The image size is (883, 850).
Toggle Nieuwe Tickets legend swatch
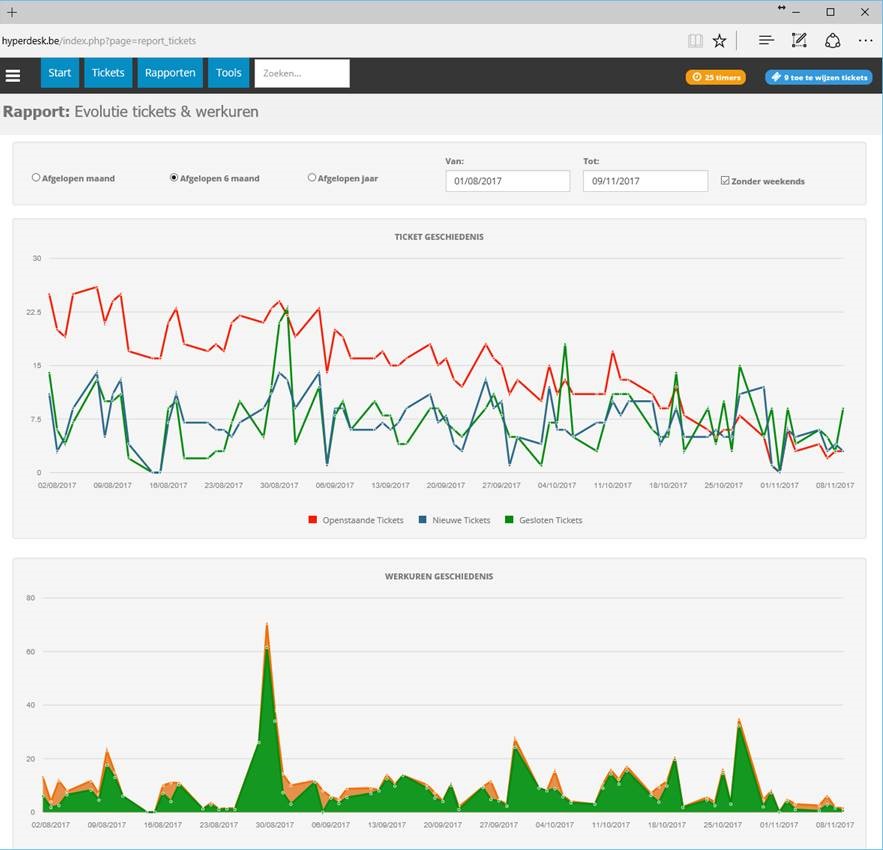(x=422, y=519)
